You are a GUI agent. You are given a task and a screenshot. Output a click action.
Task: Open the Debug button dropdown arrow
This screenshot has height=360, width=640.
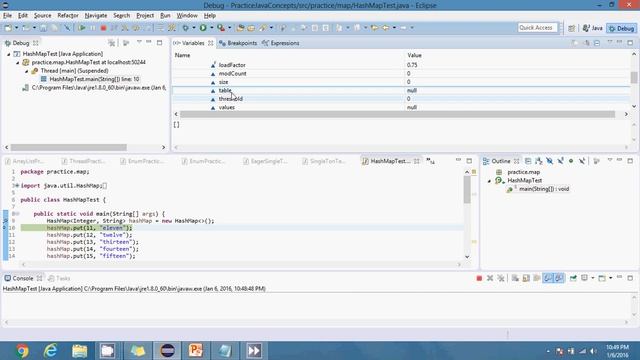(194, 28)
